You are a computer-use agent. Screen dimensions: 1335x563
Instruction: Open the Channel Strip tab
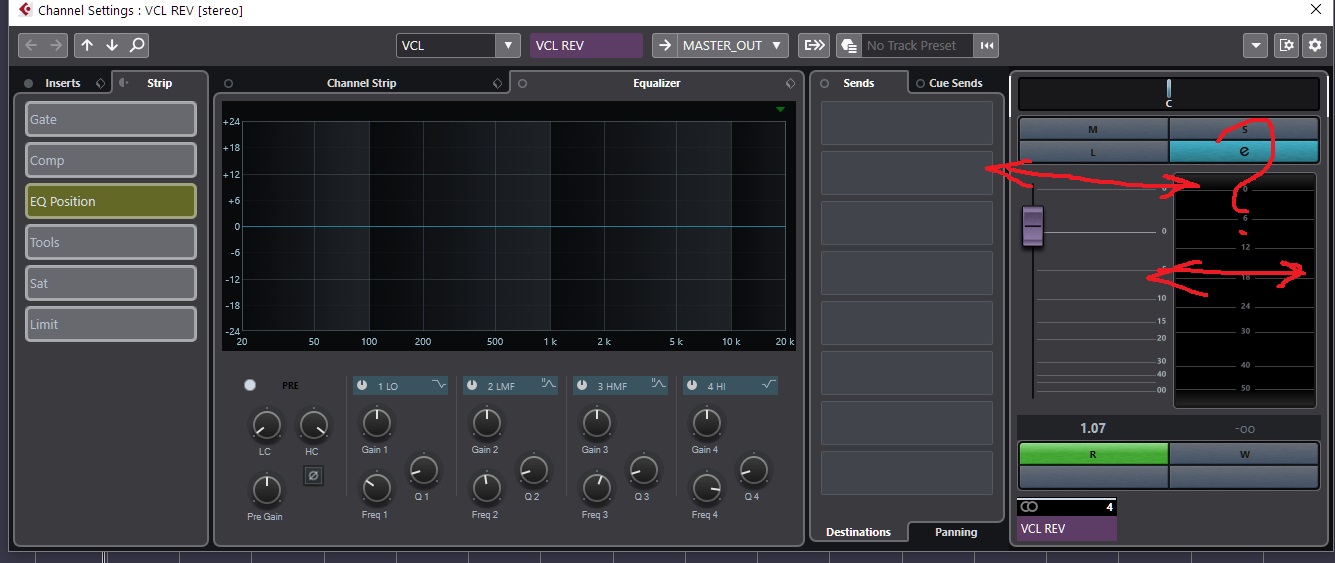tap(361, 83)
